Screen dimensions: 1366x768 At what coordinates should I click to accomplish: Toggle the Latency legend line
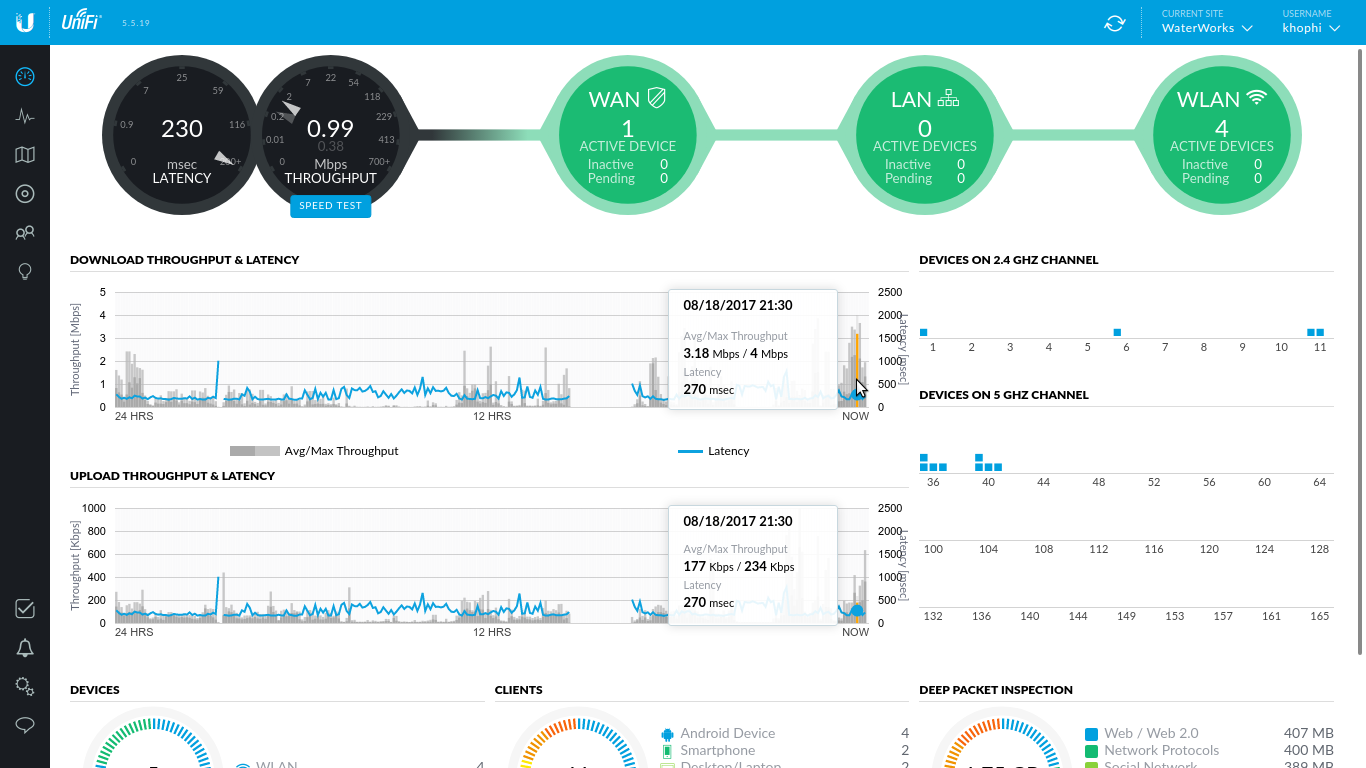pyautogui.click(x=714, y=451)
